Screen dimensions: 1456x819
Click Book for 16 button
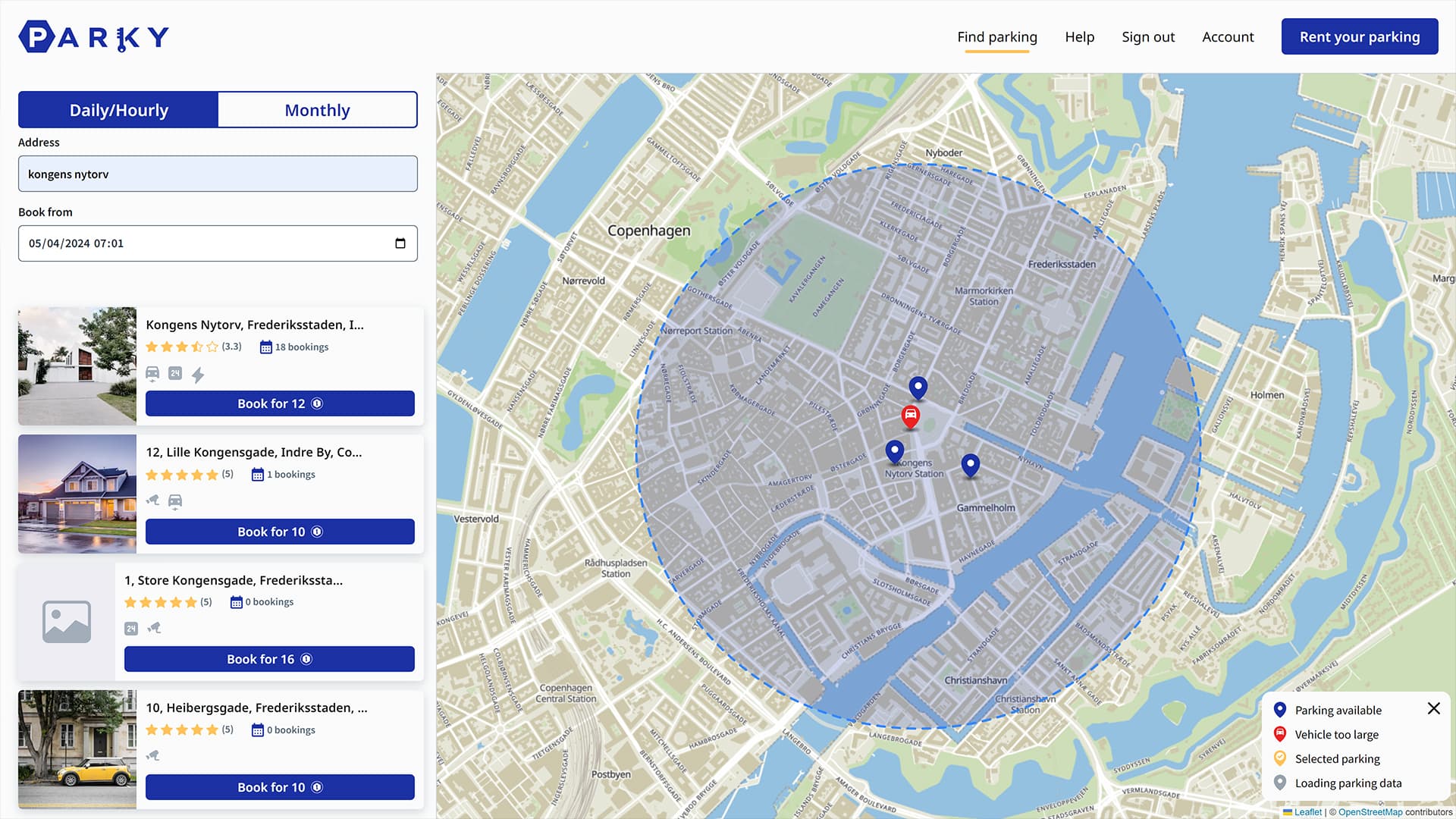[269, 659]
